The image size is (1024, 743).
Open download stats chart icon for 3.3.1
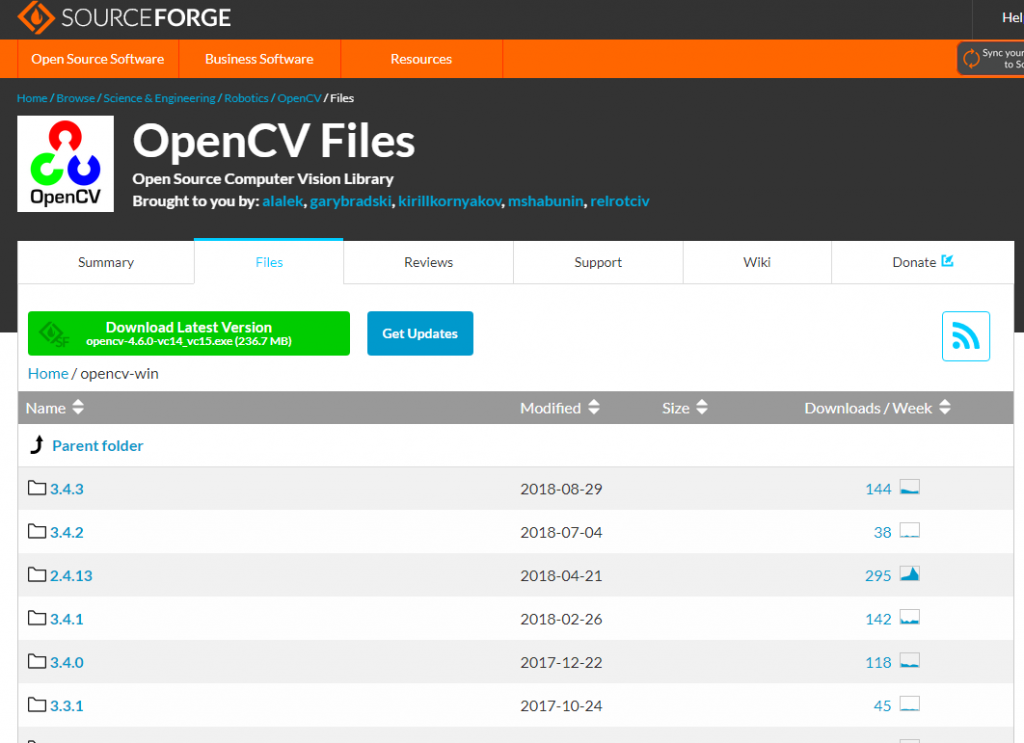pos(910,704)
